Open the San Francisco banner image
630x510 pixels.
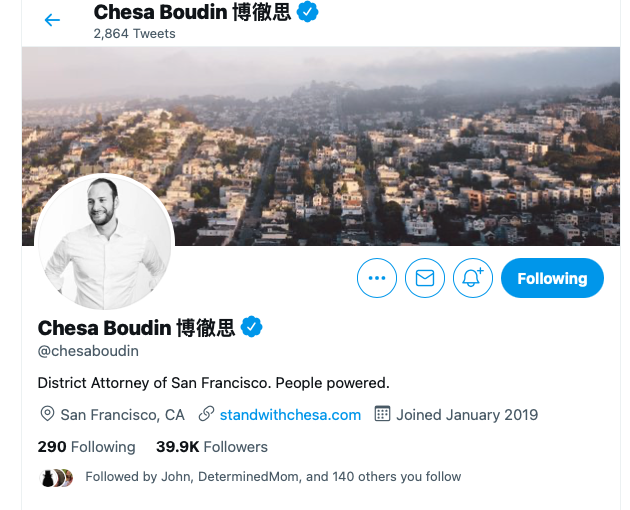point(321,146)
